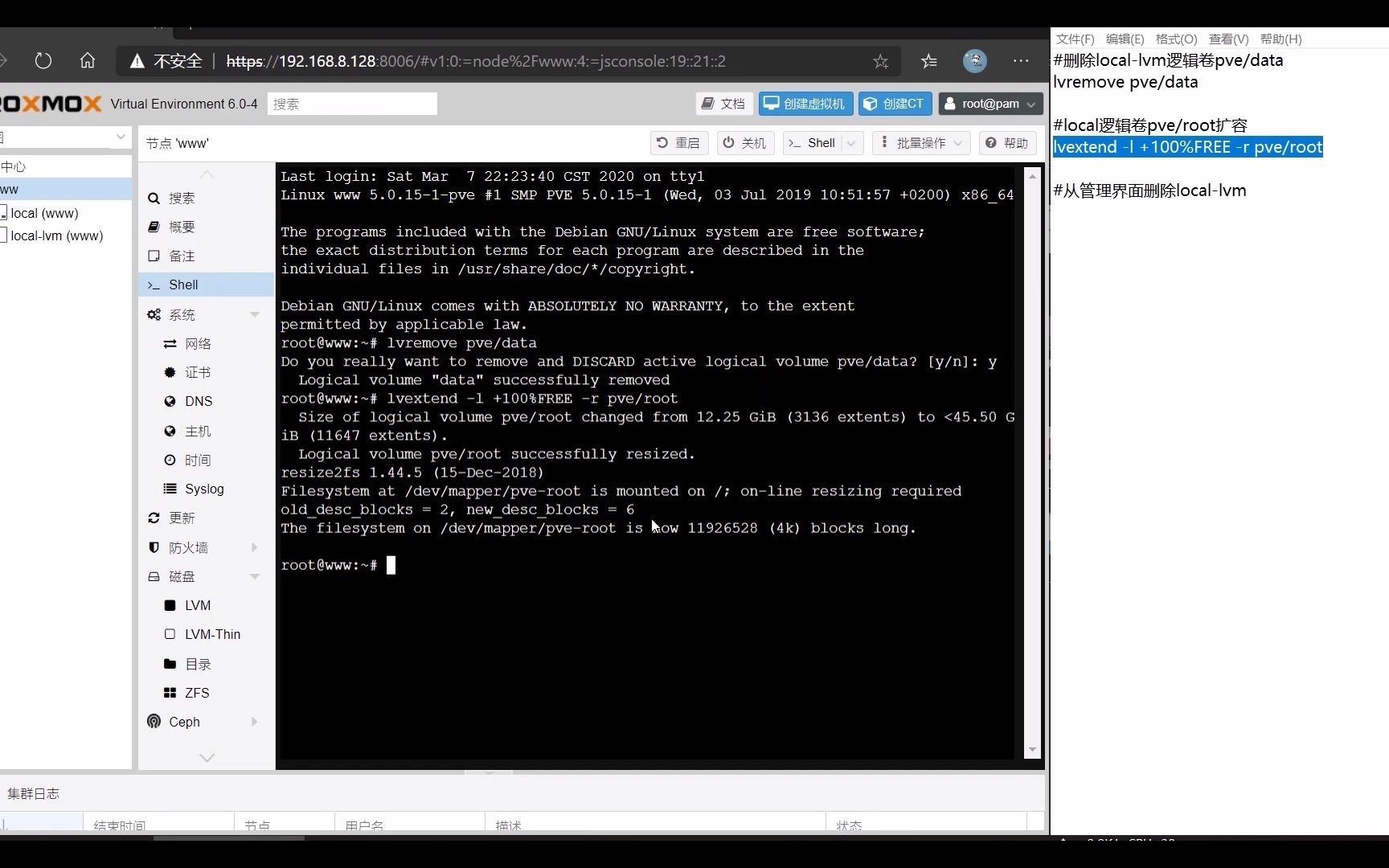1389x868 pixels.
Task: Open the favorites list icon
Action: pos(929,61)
